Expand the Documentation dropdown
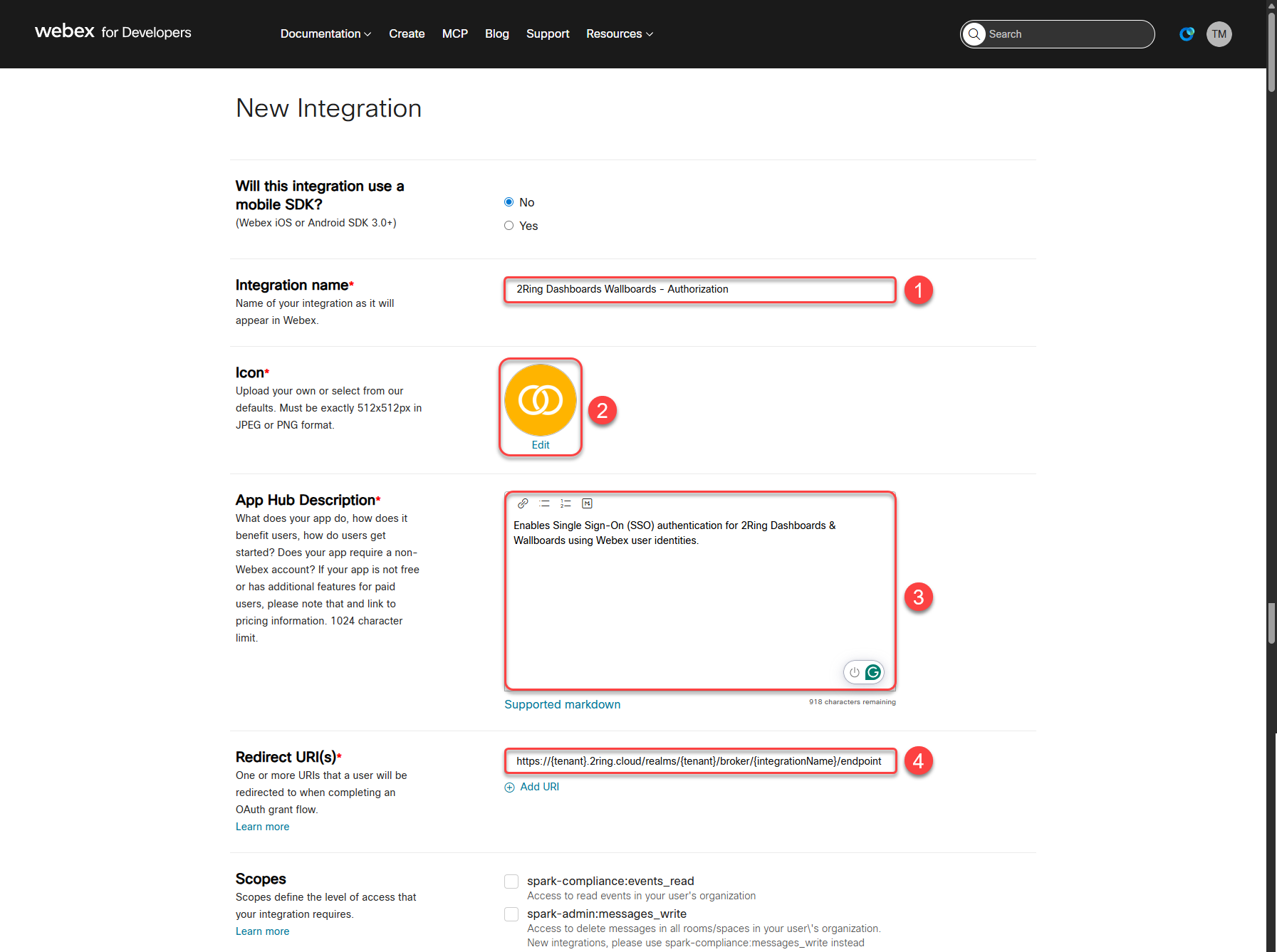 coord(325,33)
